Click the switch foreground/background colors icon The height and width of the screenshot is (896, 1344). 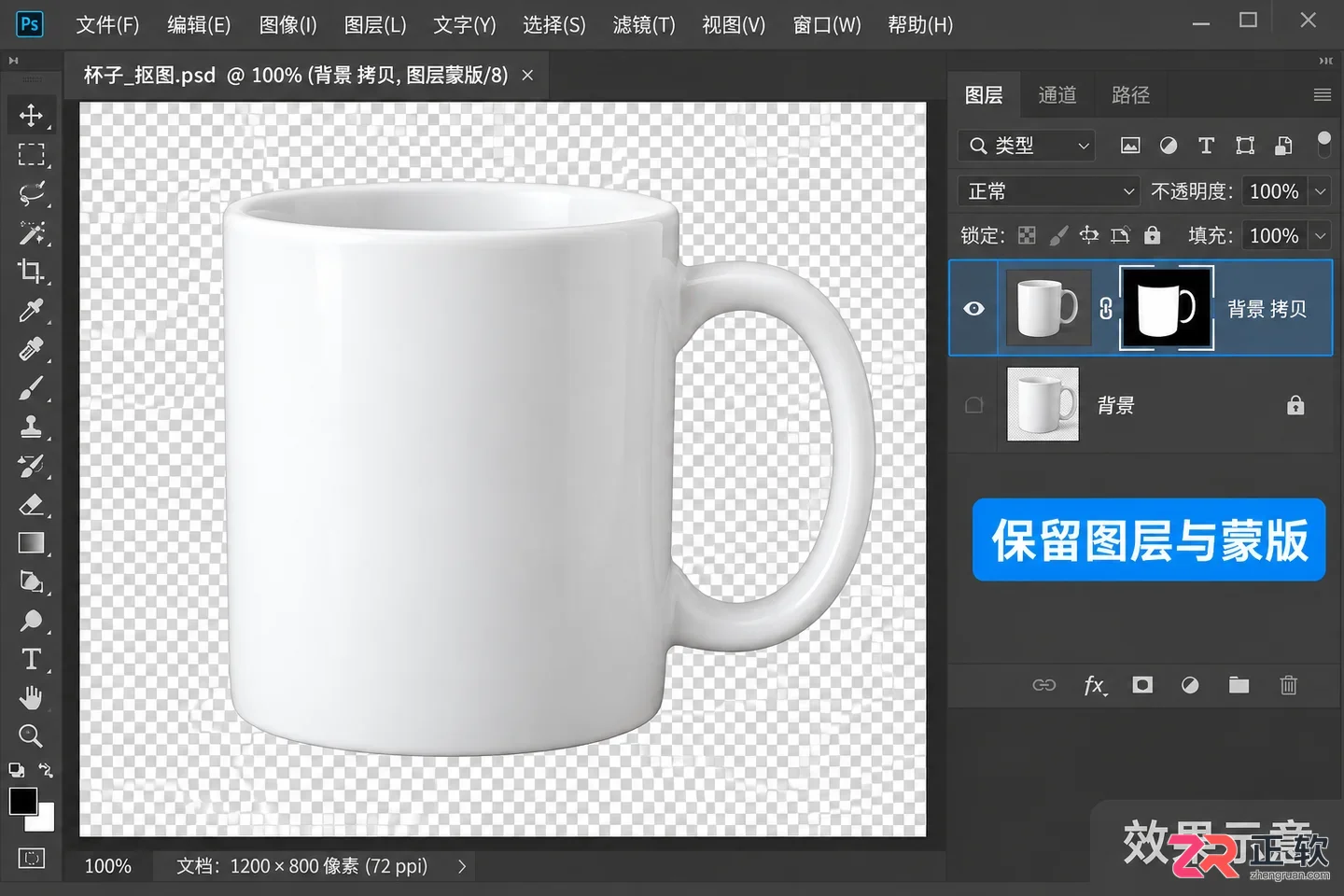point(45,770)
